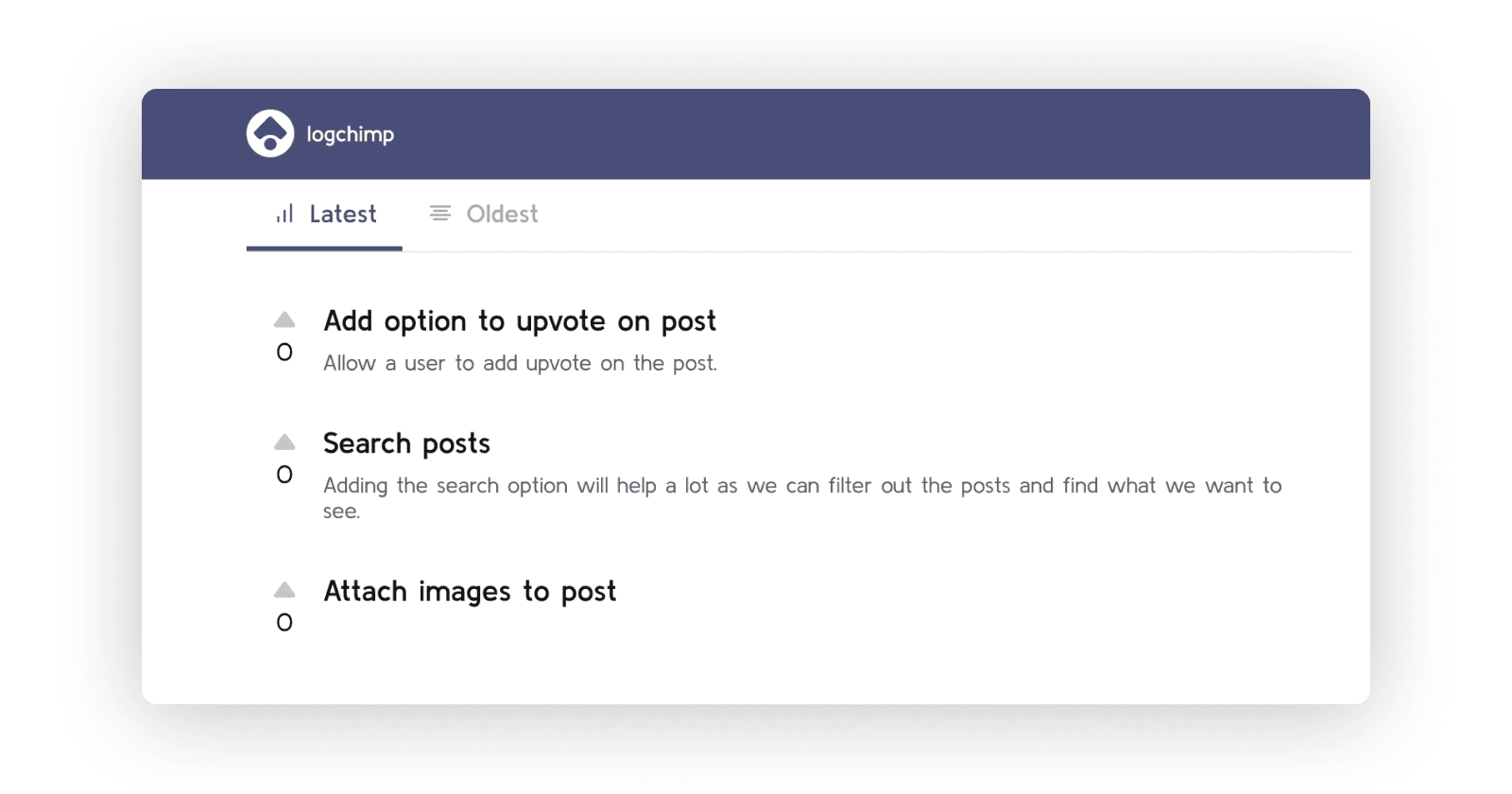Click the logchimp brand name text

[x=350, y=134]
